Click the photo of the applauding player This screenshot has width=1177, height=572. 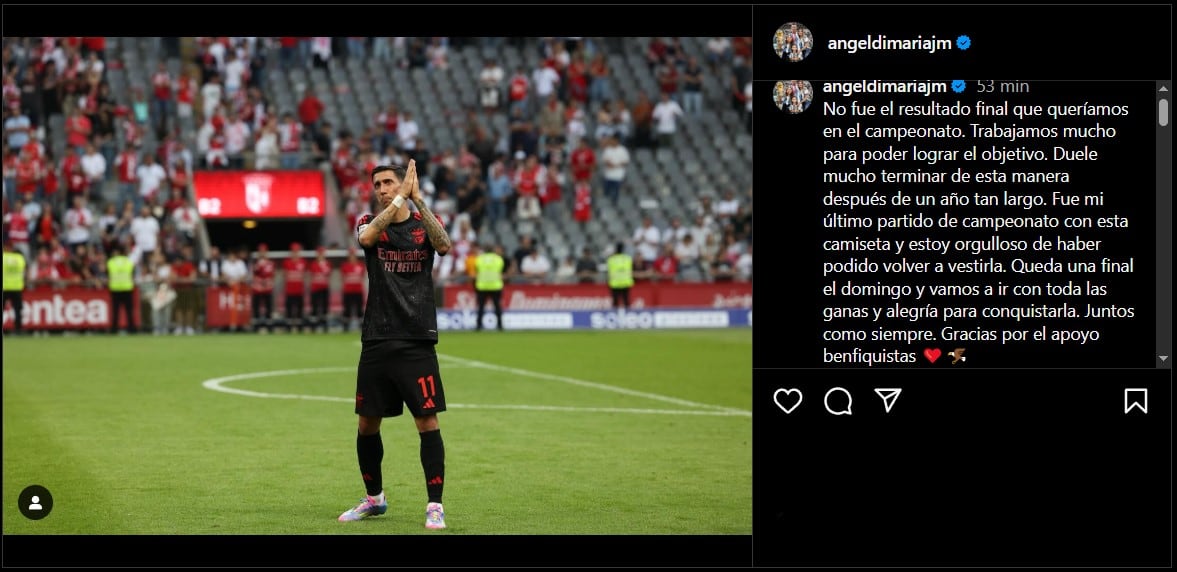pos(377,286)
